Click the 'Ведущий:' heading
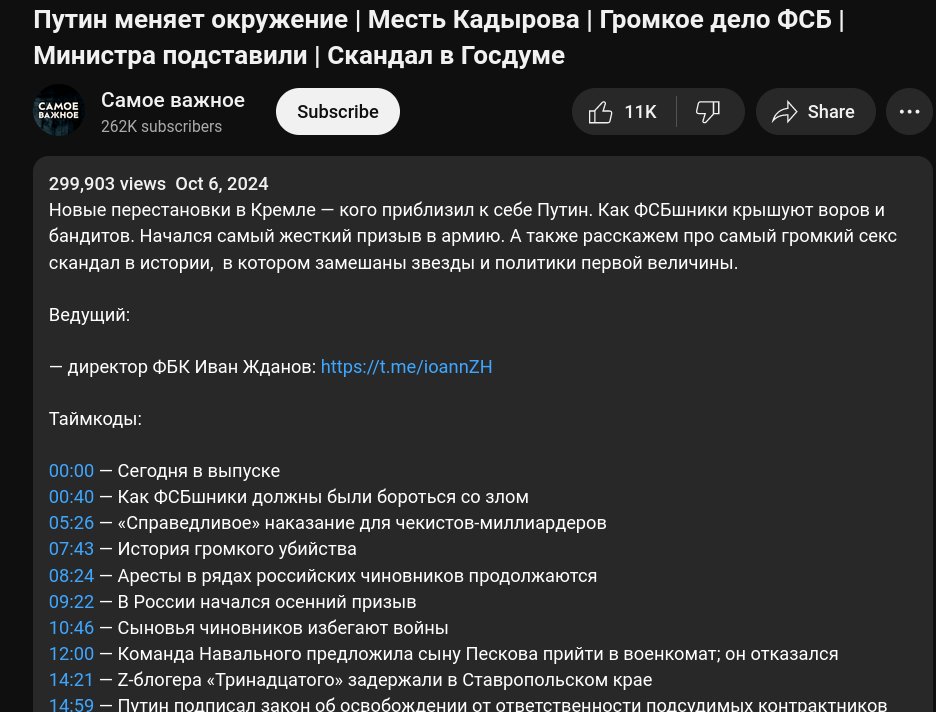 pyautogui.click(x=90, y=315)
